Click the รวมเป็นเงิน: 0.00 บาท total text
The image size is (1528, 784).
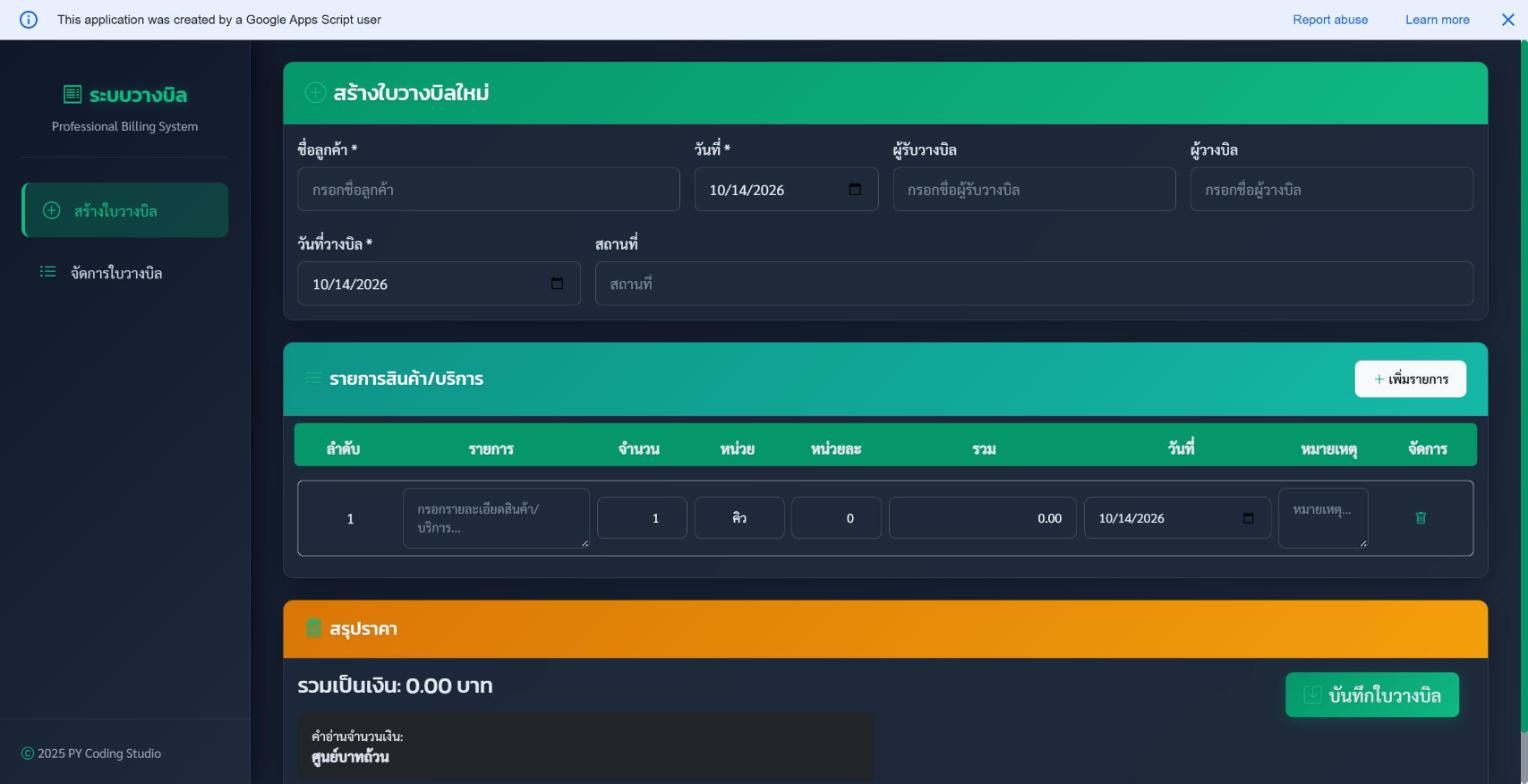click(395, 686)
